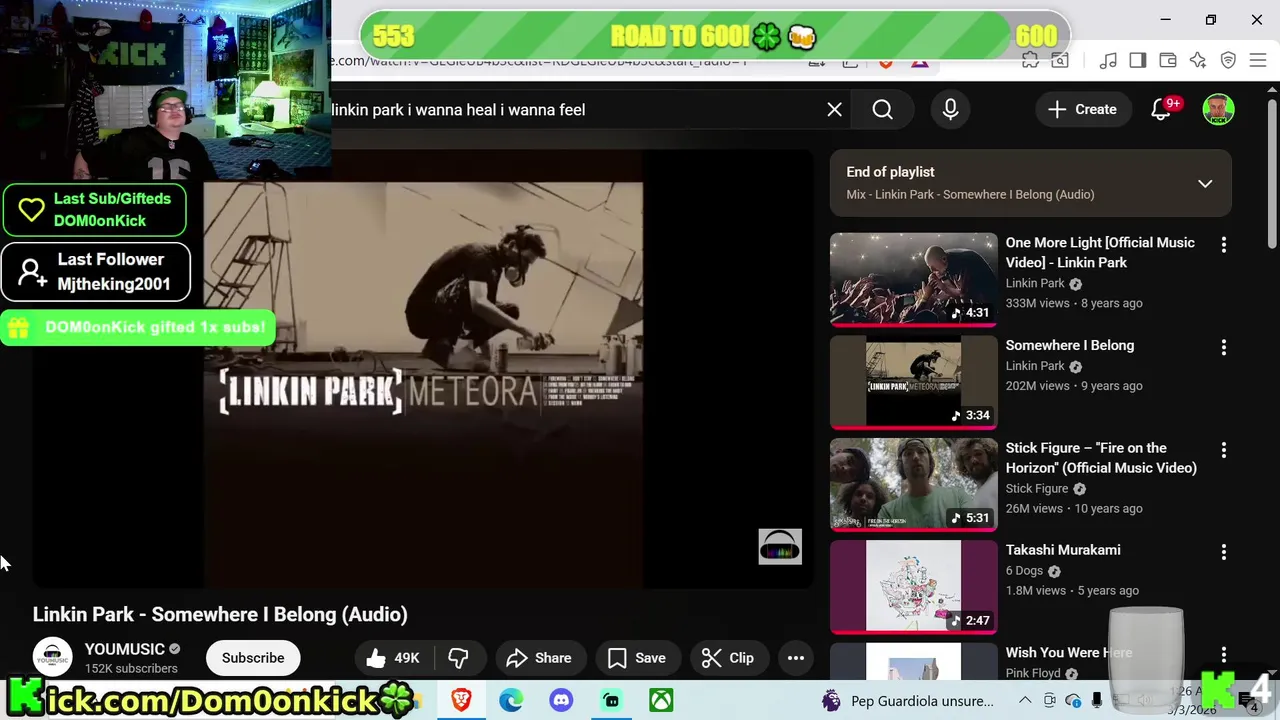Open Stick Figure Fire on the Horizon thumbnail
The width and height of the screenshot is (1280, 720).
click(913, 485)
